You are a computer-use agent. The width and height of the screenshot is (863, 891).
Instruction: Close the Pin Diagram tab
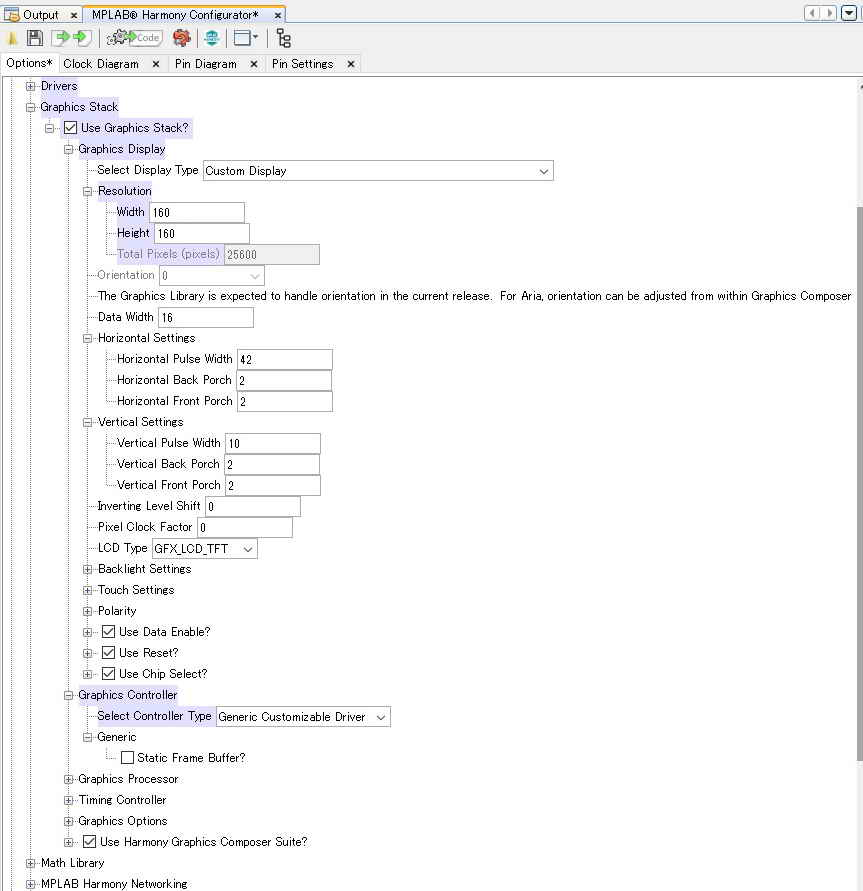254,64
